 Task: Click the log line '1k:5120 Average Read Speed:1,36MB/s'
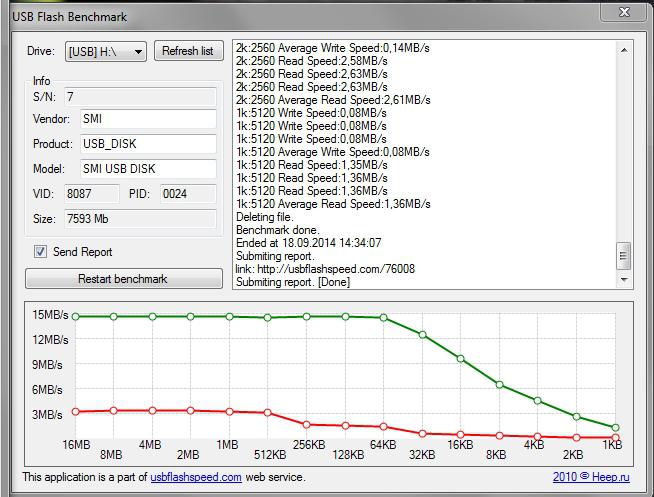tap(333, 204)
